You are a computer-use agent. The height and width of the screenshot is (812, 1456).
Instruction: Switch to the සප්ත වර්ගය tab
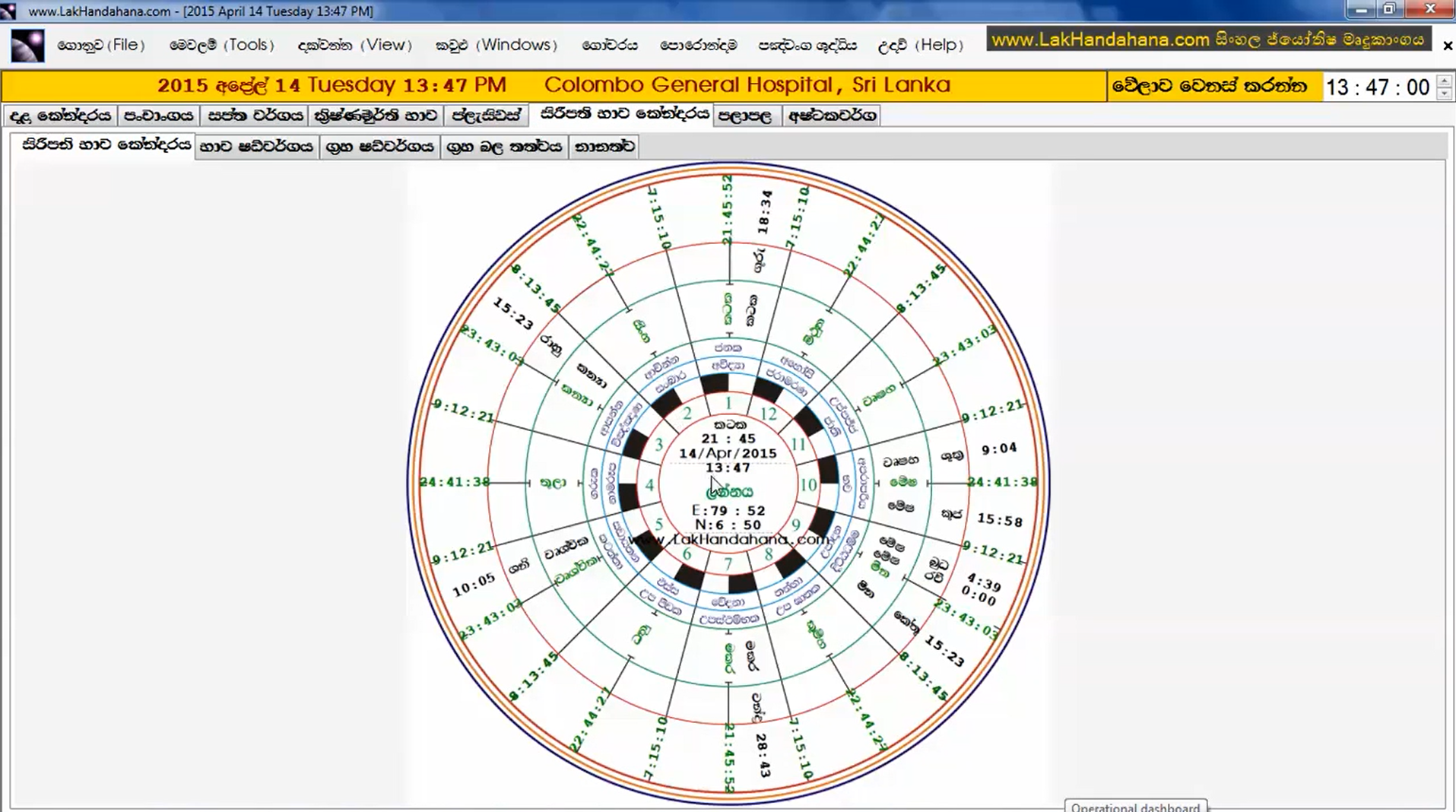[x=255, y=116]
